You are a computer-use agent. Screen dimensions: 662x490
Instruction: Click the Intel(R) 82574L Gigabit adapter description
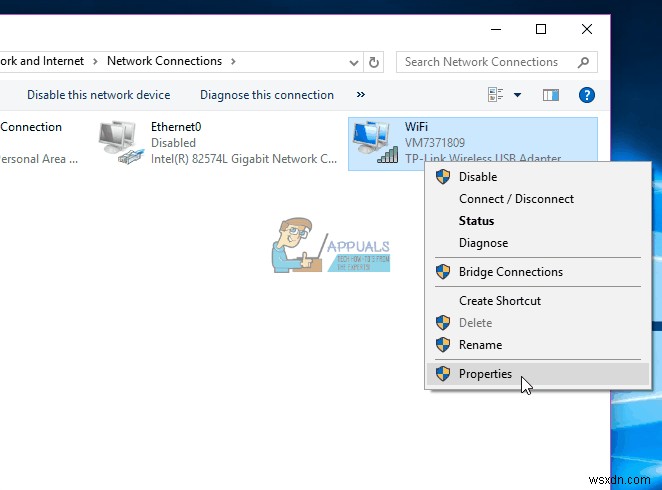244,159
